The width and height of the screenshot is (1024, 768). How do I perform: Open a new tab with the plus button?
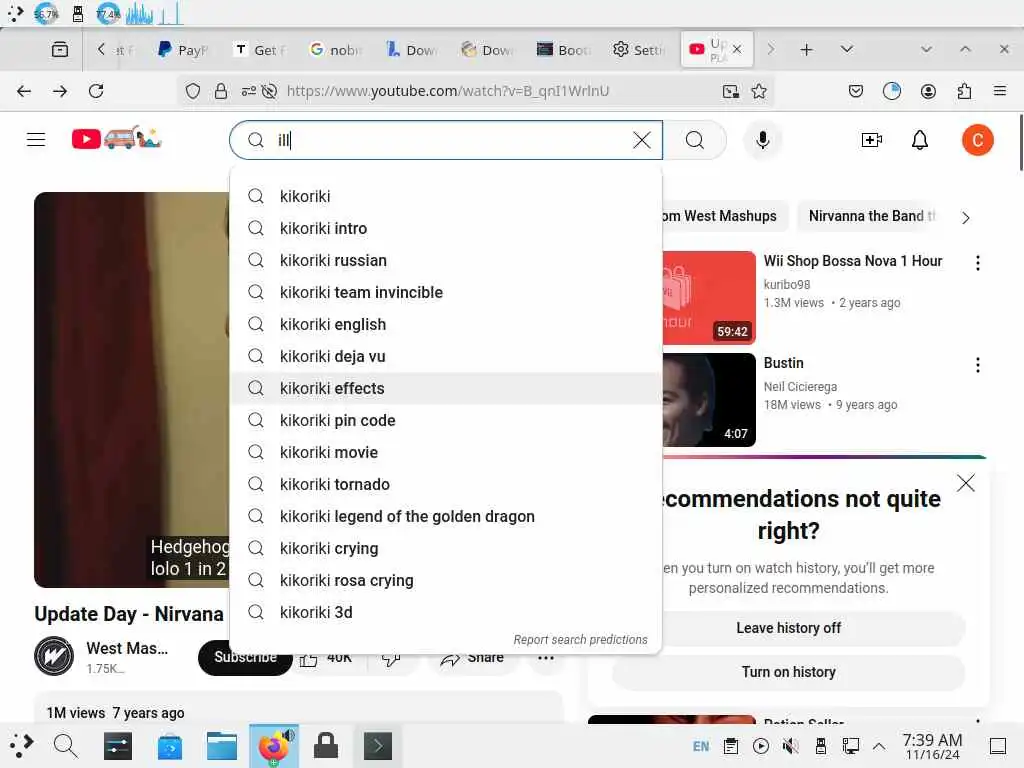pos(807,49)
